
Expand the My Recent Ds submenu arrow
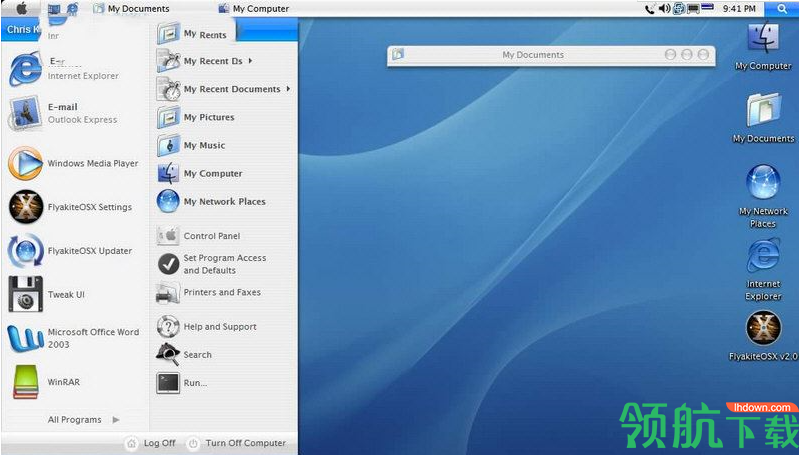click(250, 61)
